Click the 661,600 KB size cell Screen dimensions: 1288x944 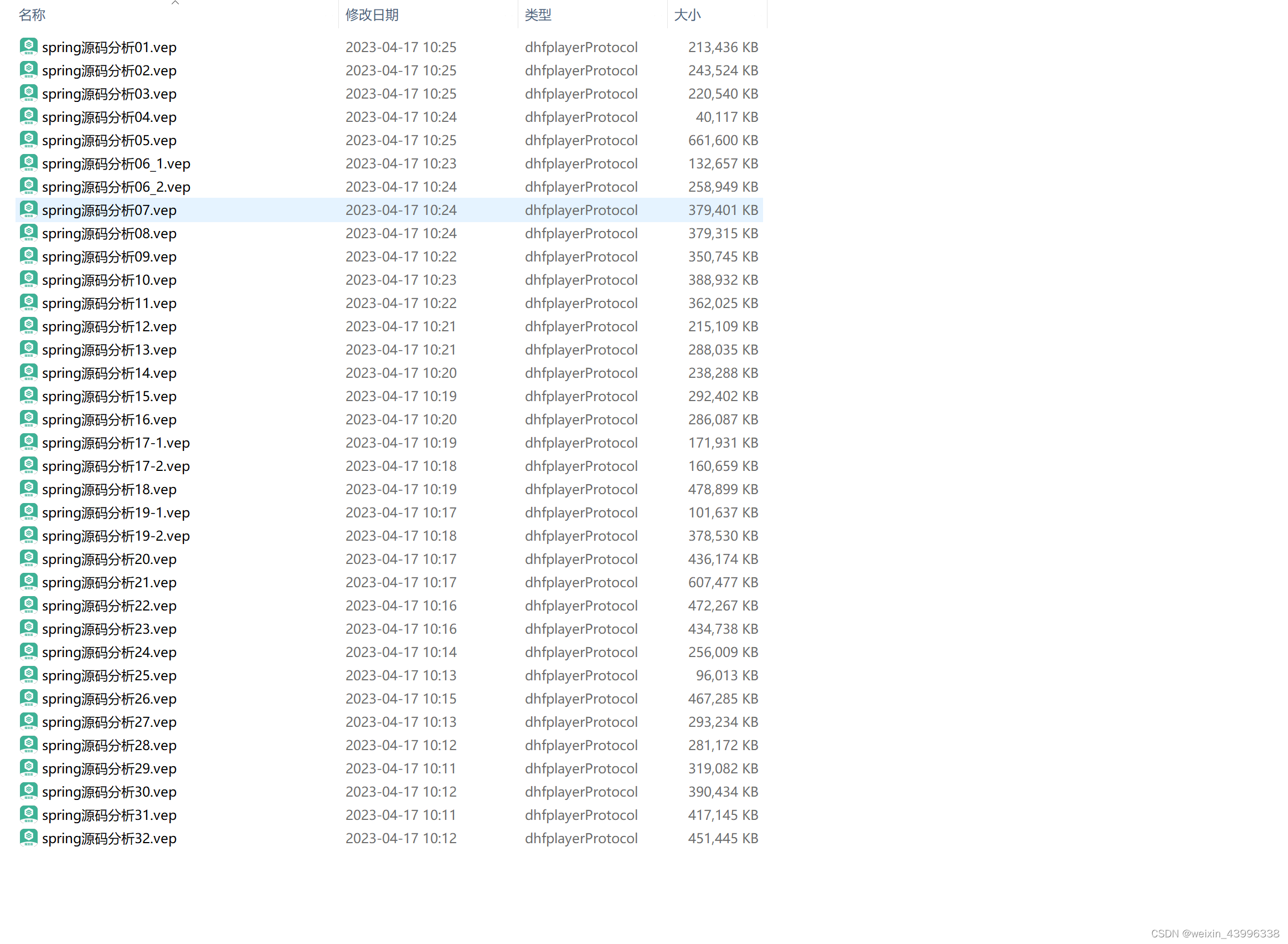click(724, 140)
